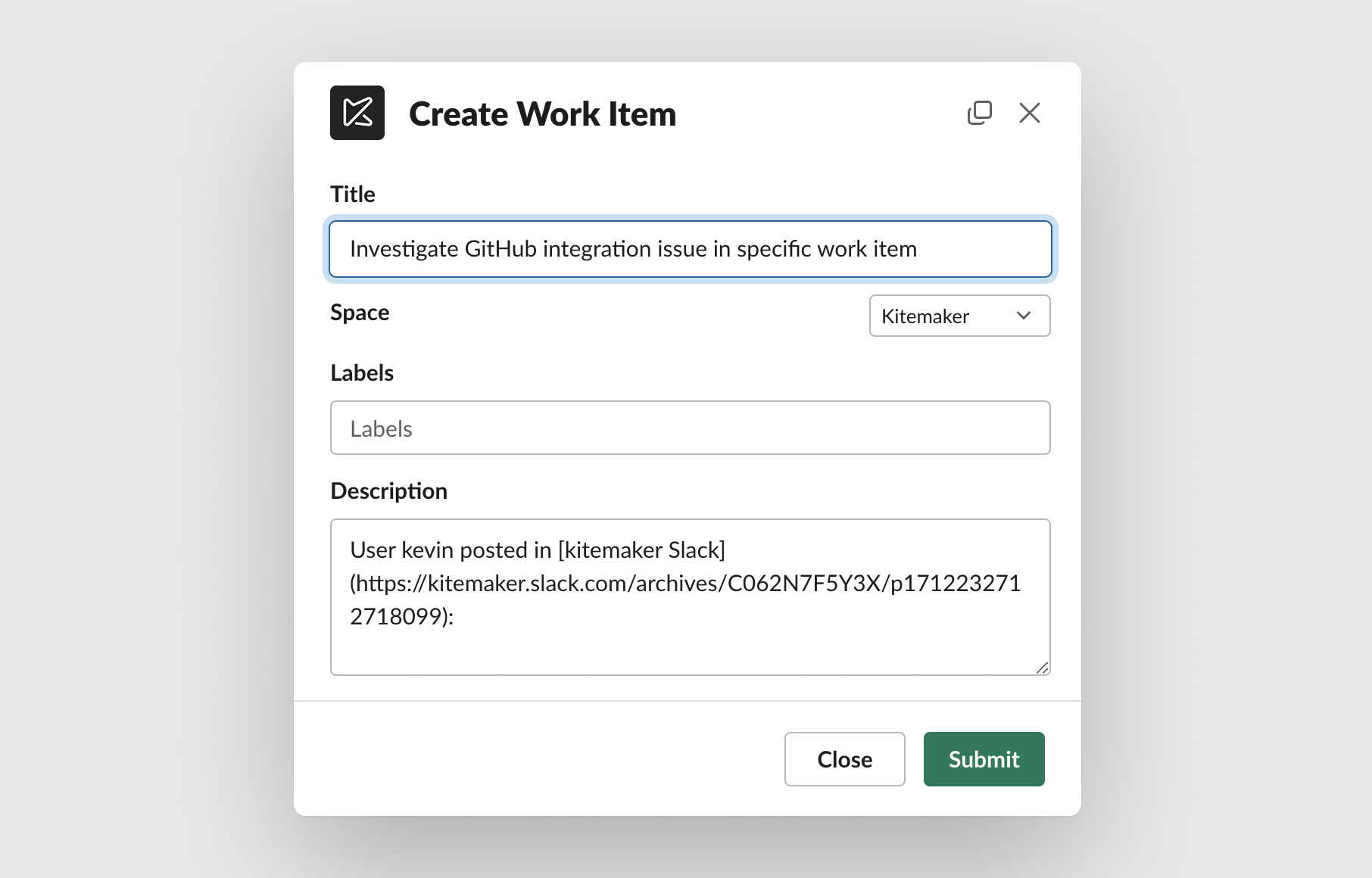
Task: Click the Create Work Item heading
Action: coord(542,114)
